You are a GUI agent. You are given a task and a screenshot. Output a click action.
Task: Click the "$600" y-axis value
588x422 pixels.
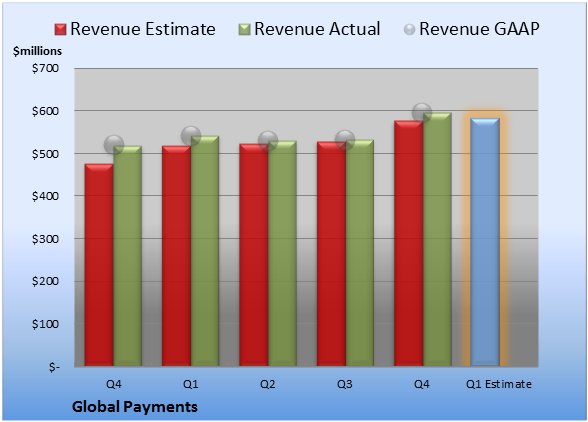45,111
